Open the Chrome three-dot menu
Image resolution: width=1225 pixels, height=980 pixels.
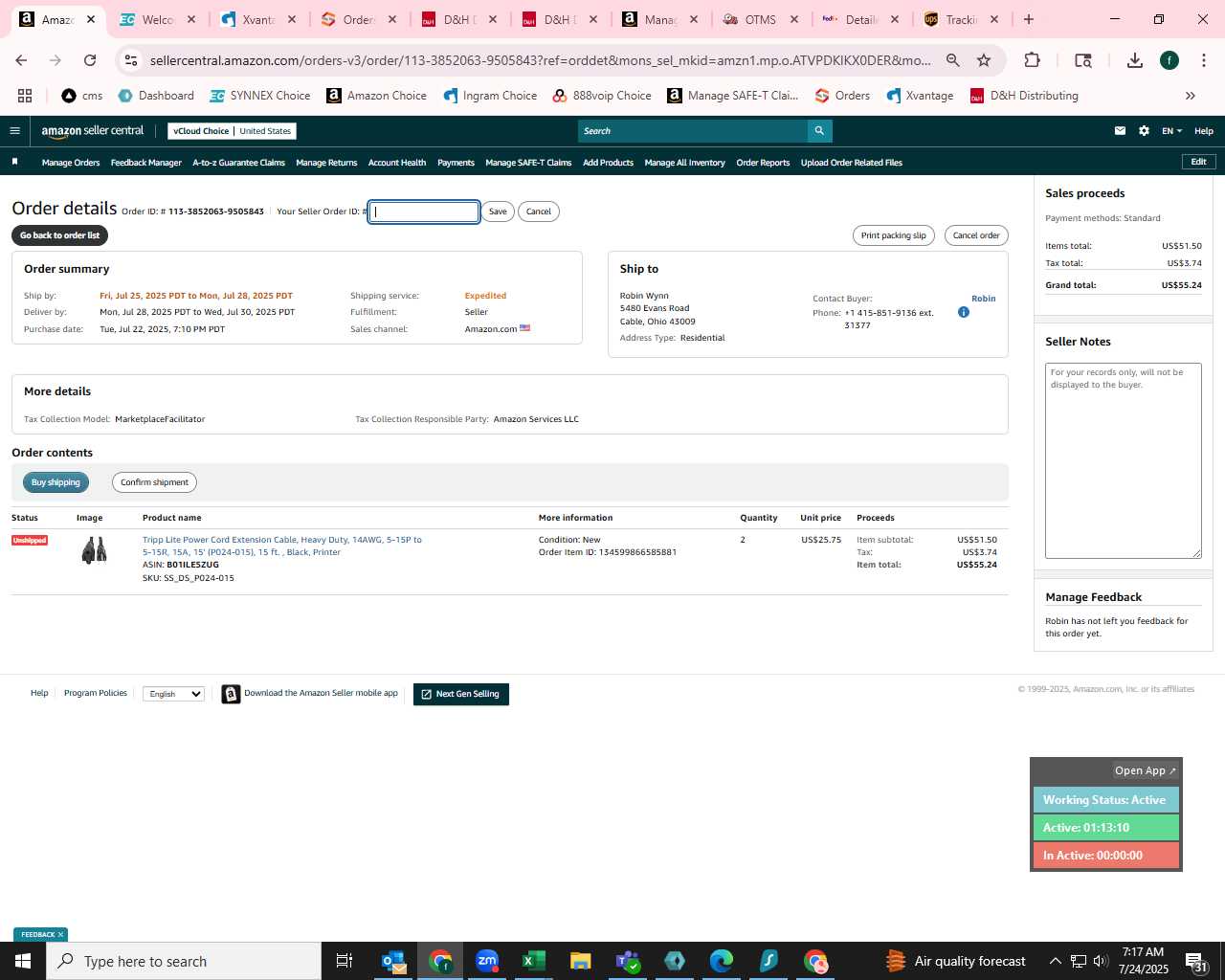pyautogui.click(x=1203, y=60)
